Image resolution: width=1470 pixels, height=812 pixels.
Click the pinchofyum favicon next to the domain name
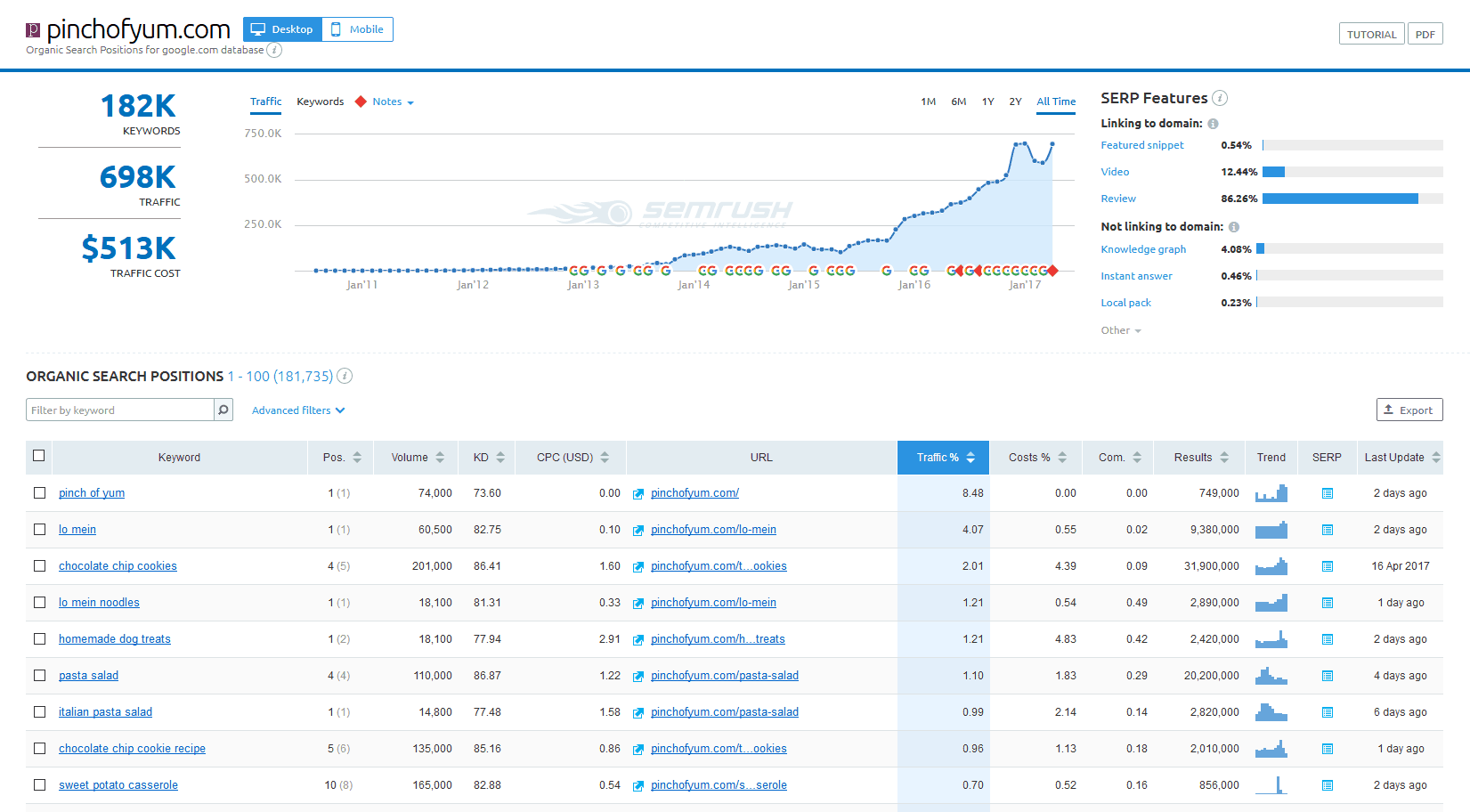33,30
